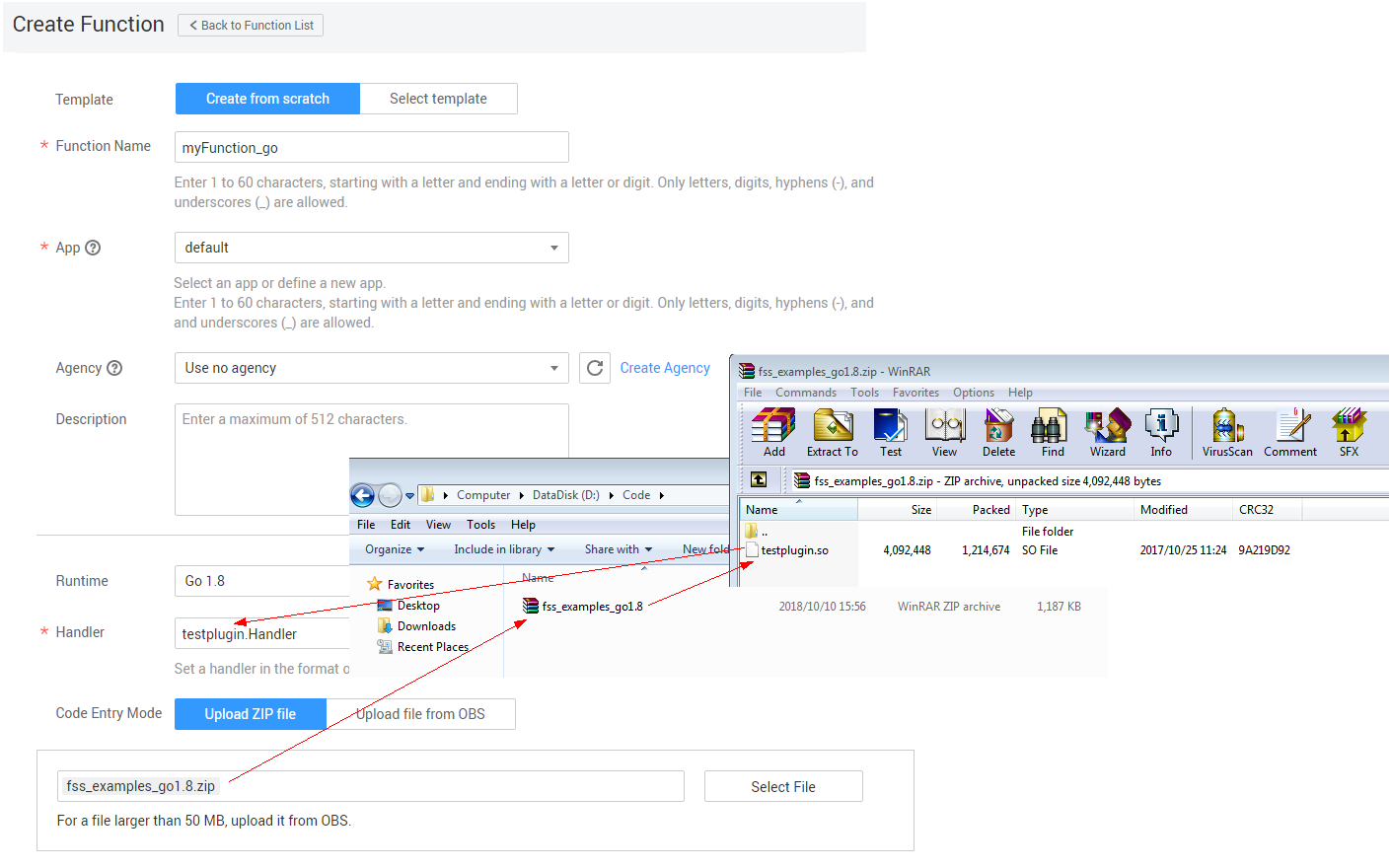
Task: Click the Favorites star icon in Explorer
Action: pyautogui.click(x=375, y=584)
